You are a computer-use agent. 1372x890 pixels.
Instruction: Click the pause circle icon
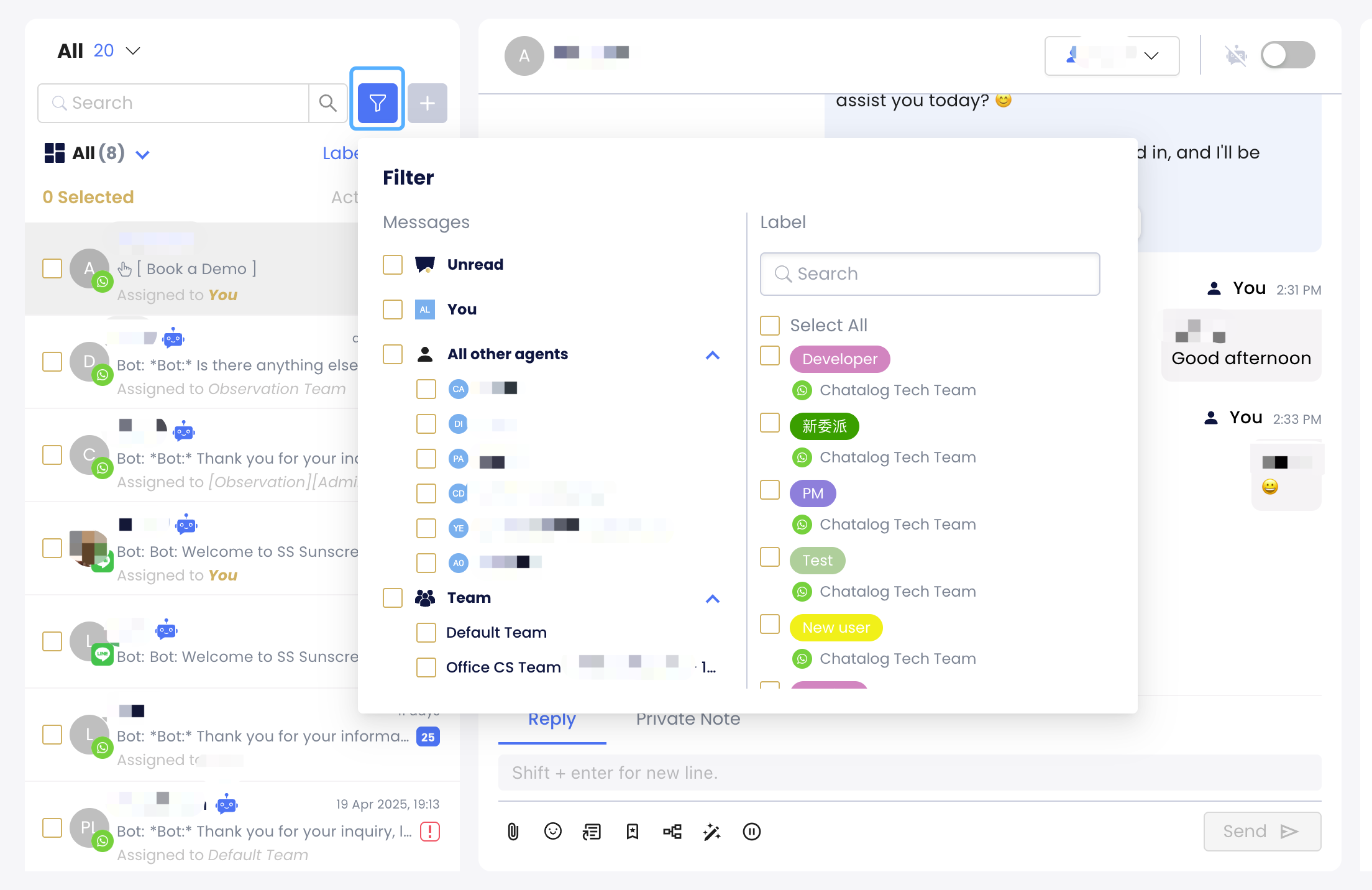751,832
